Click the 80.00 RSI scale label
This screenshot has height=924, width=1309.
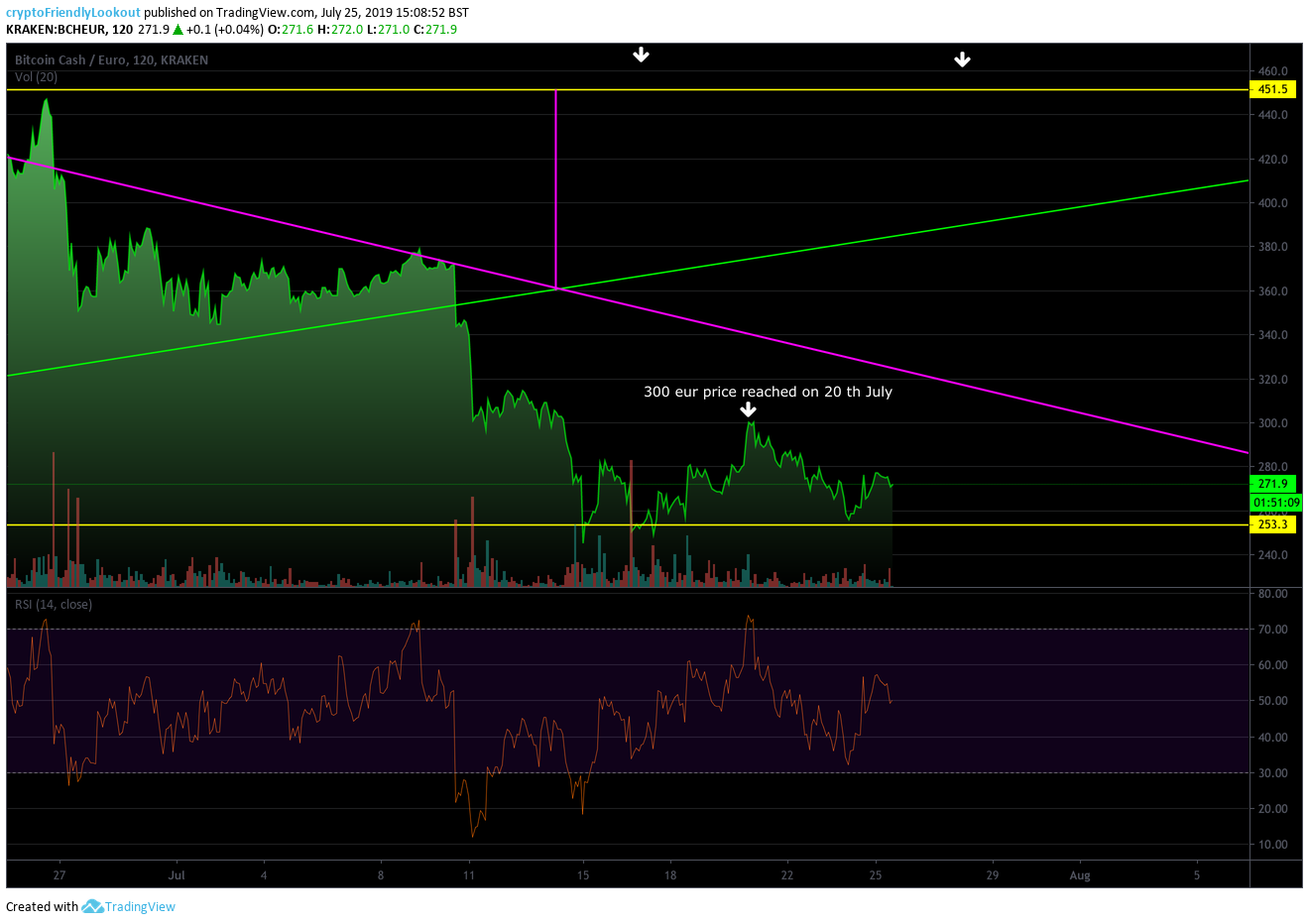click(x=1273, y=594)
